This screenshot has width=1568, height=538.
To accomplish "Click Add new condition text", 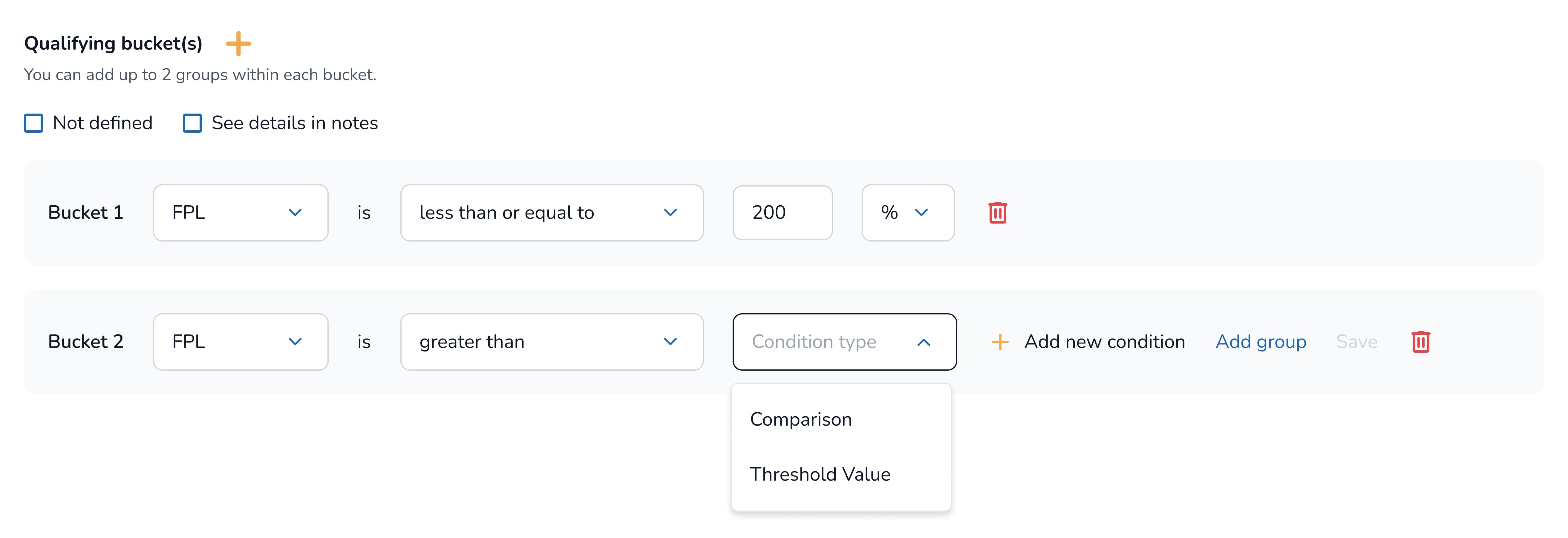I will (x=1104, y=342).
